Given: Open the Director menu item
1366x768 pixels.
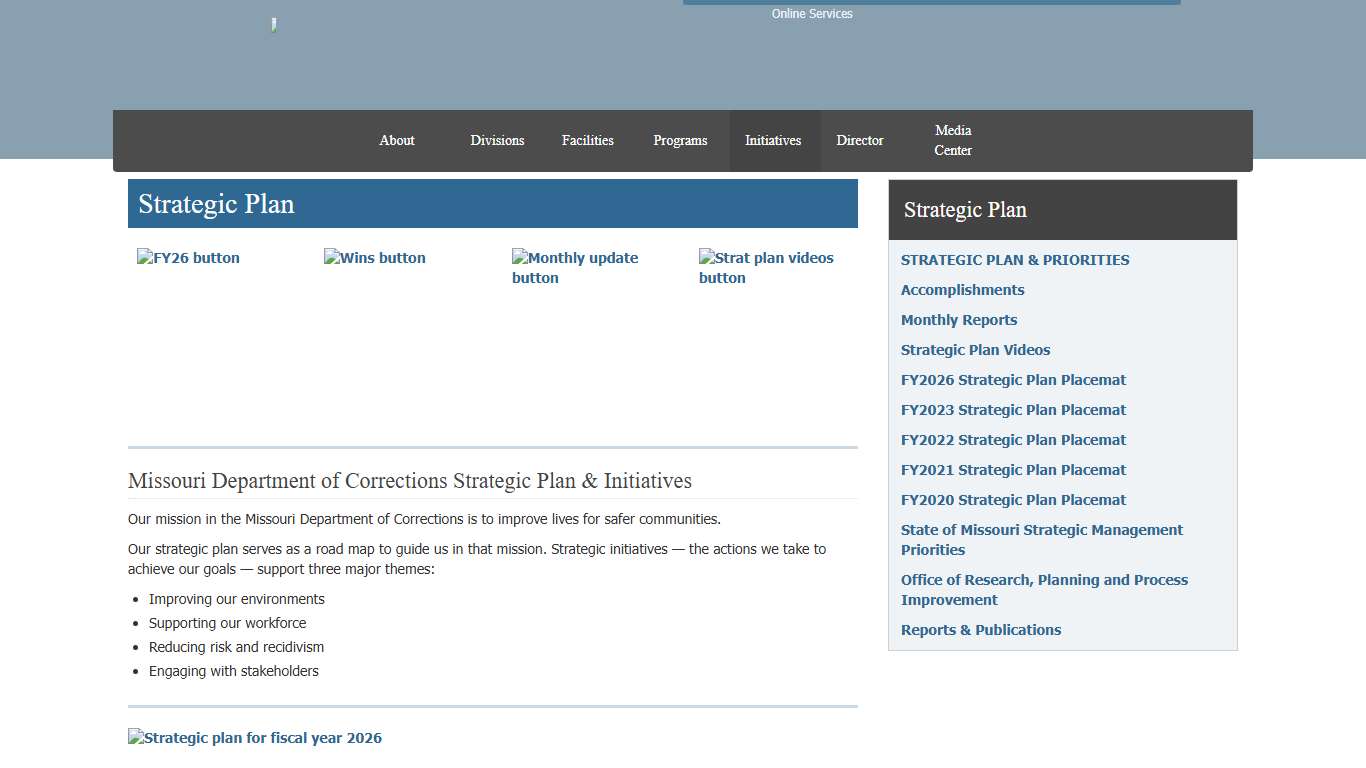Looking at the screenshot, I should click(x=860, y=140).
